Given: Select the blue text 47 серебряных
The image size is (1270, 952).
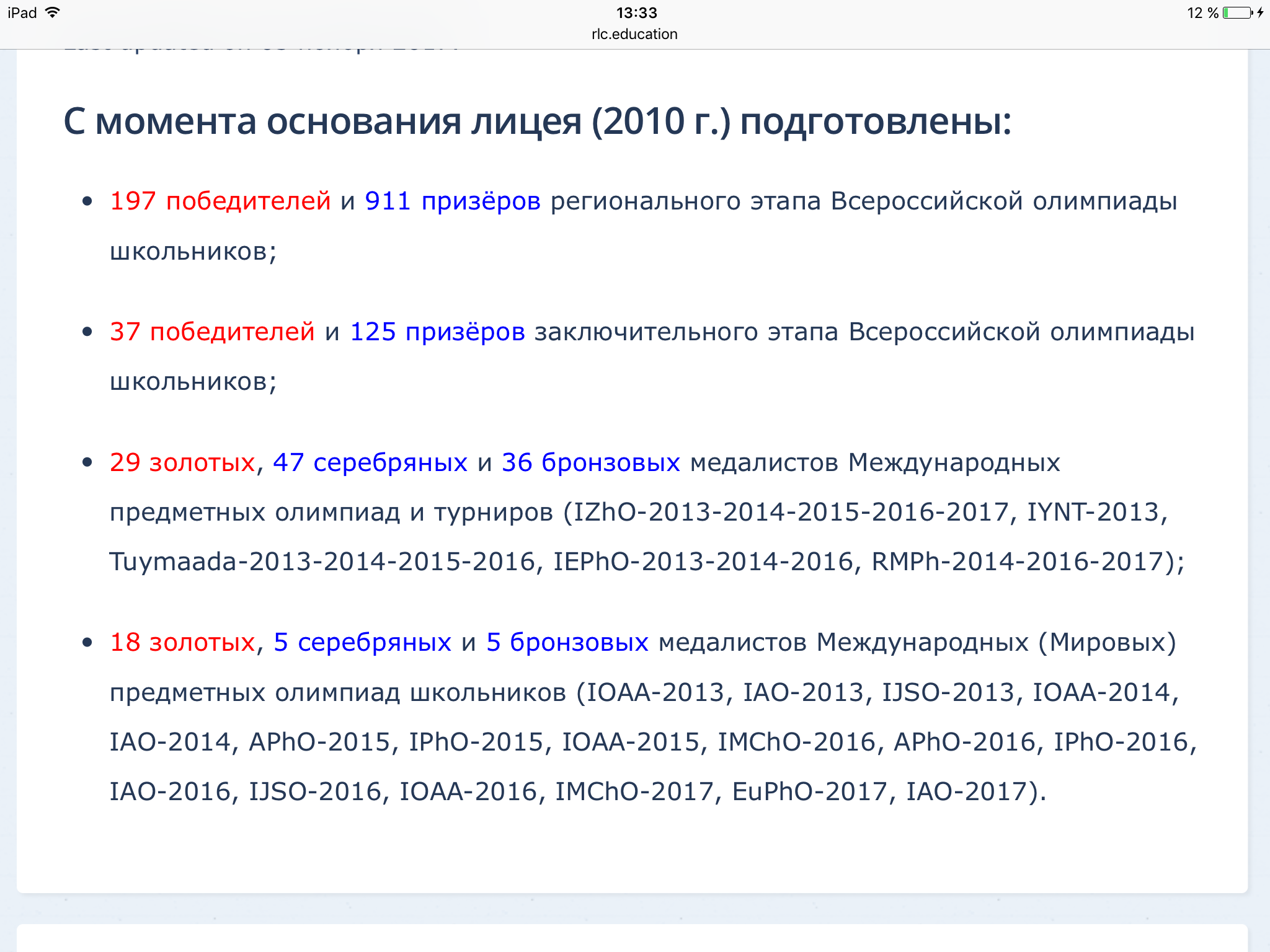Looking at the screenshot, I should pyautogui.click(x=370, y=463).
